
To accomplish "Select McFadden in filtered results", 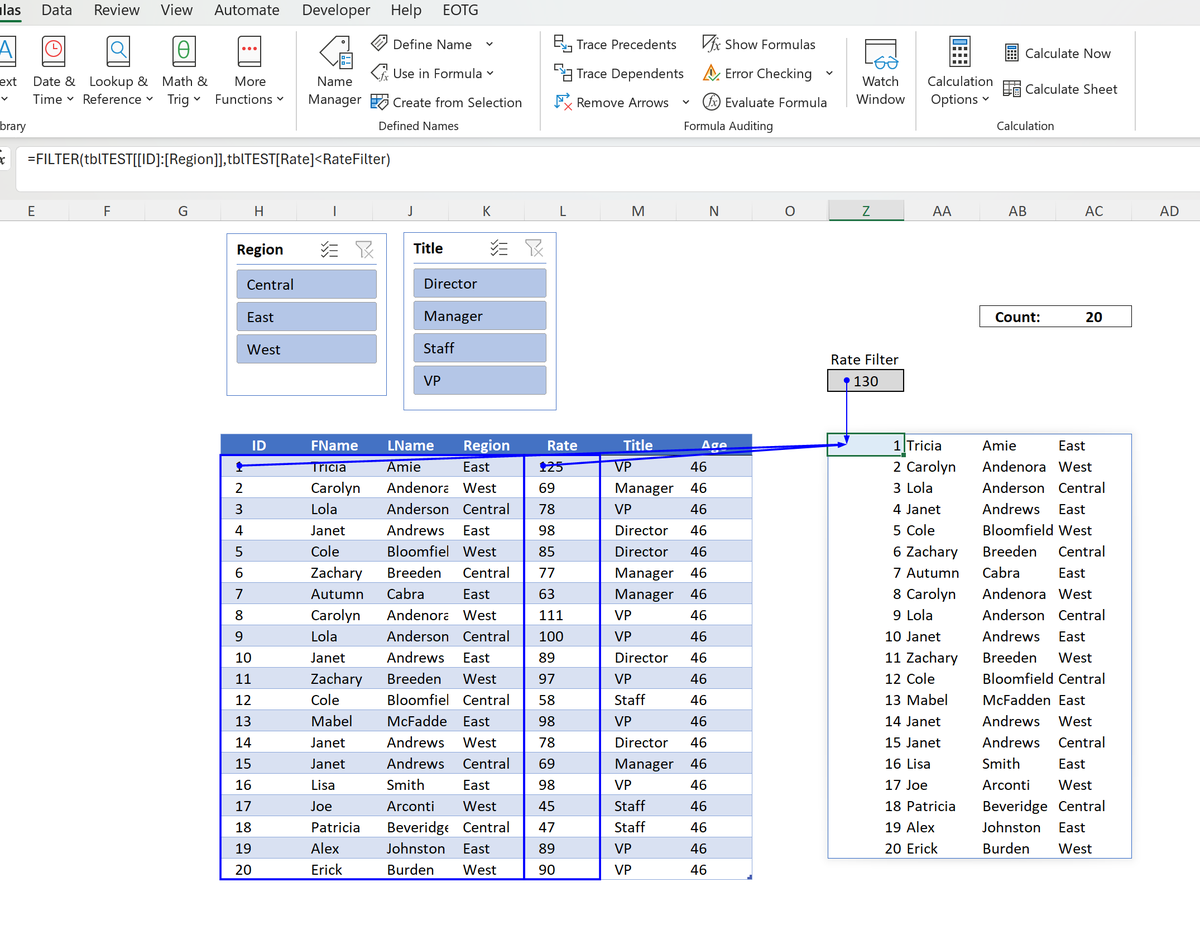I will (1017, 700).
